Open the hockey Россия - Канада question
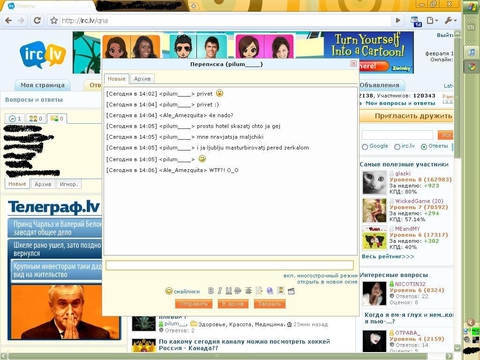 point(244,345)
